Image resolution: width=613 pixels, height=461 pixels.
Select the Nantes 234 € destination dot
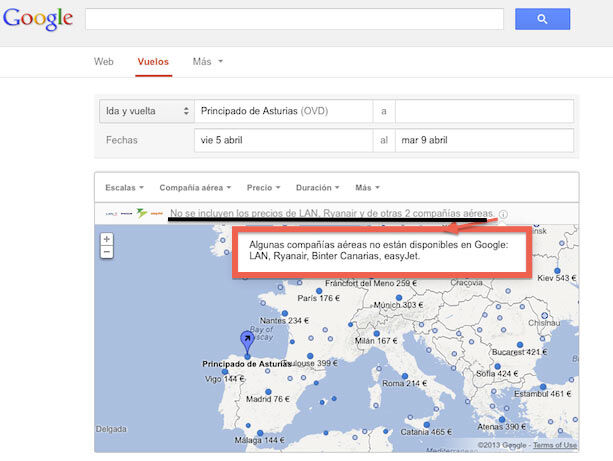pyautogui.click(x=285, y=313)
